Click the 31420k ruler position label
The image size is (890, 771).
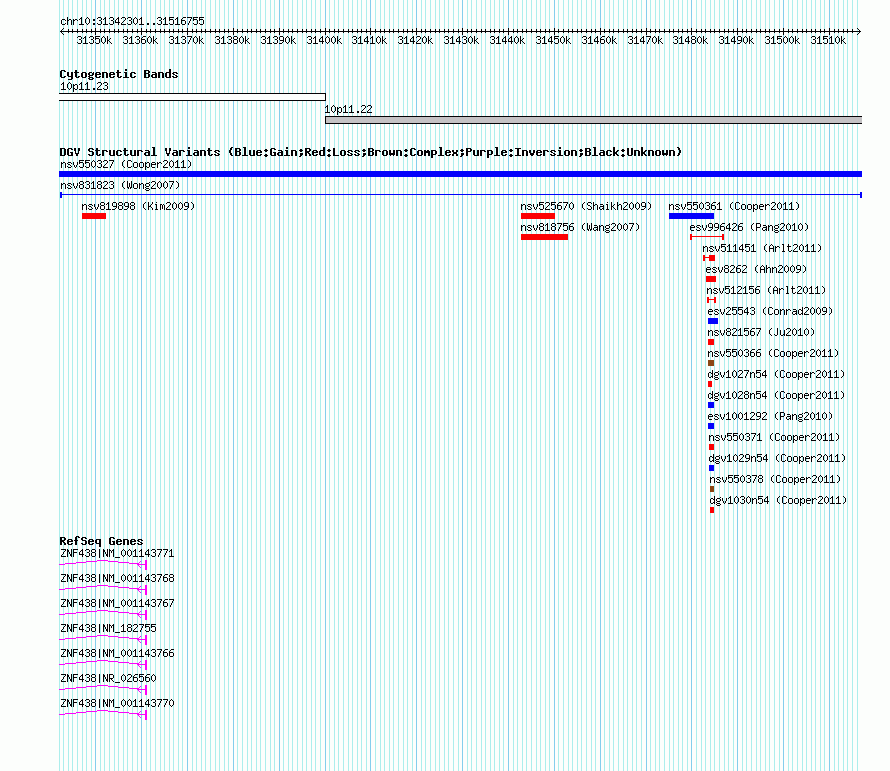click(x=415, y=40)
